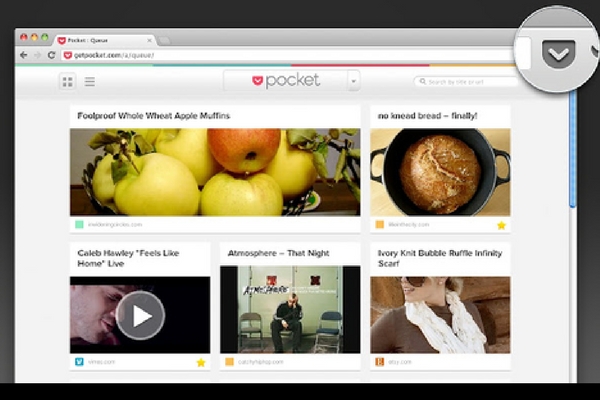Click the page vertical scrollbar
600x400 pixels.
(572, 149)
